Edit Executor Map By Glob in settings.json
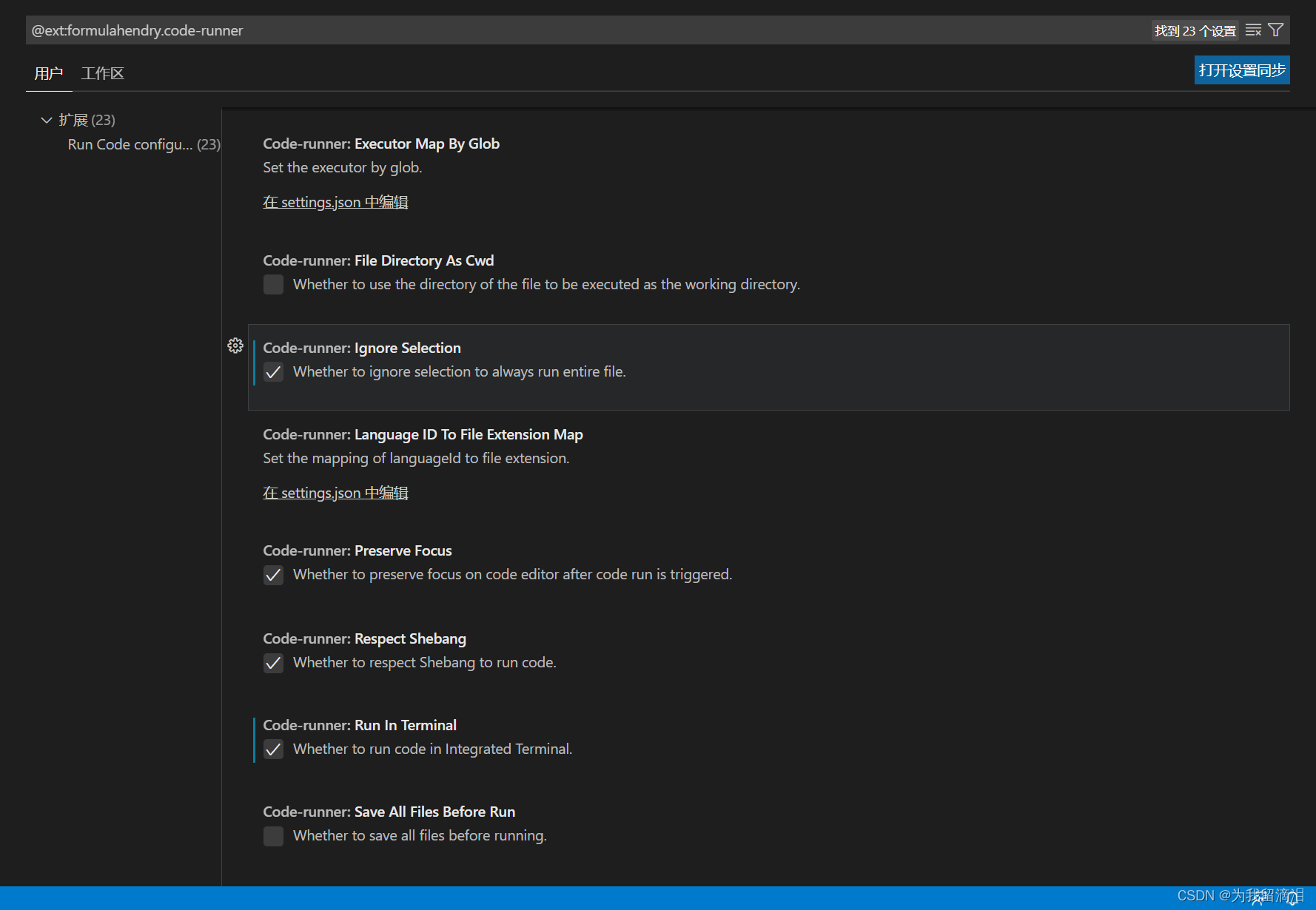 [335, 202]
